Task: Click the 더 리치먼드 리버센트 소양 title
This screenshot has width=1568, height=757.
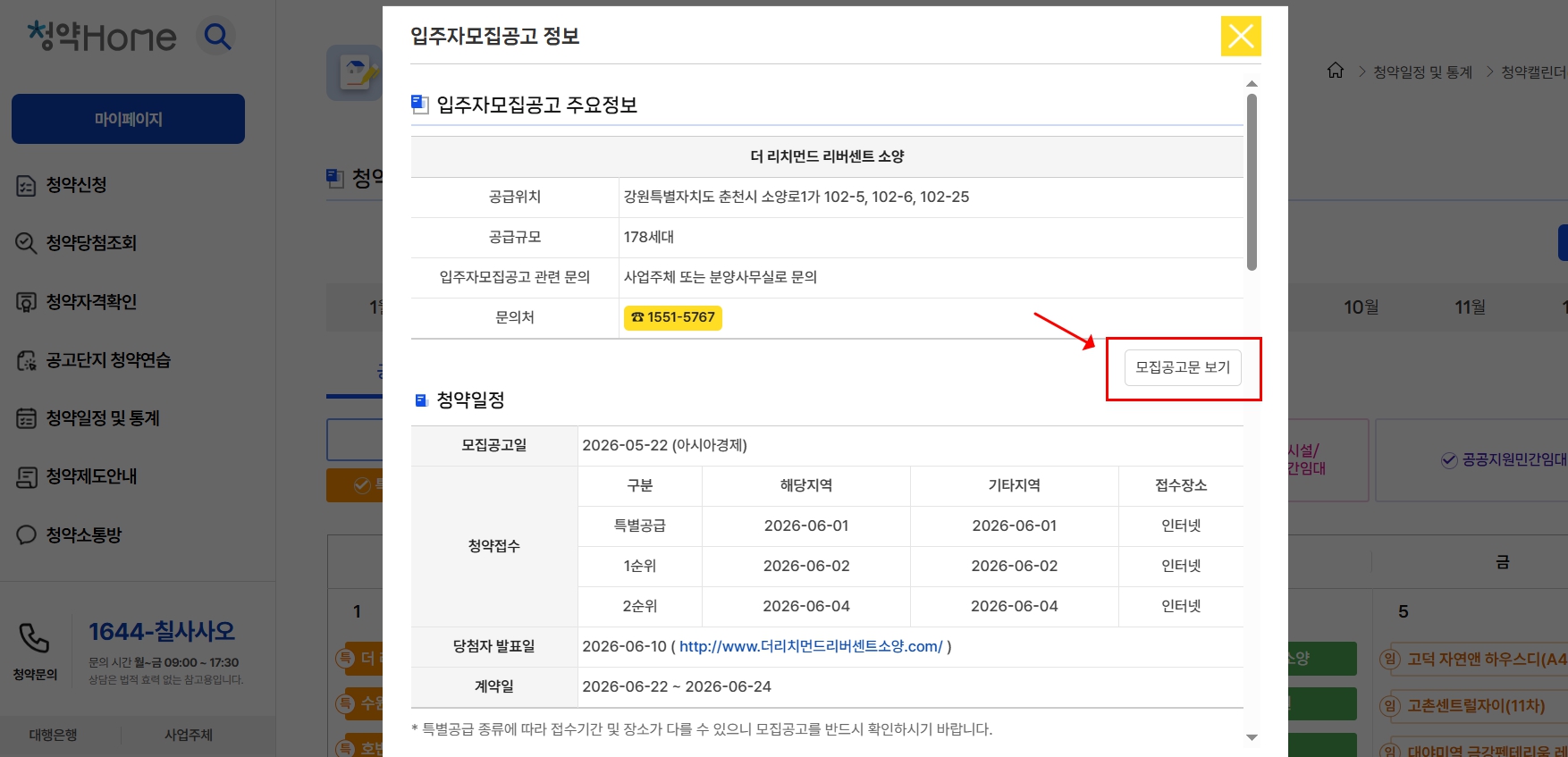Action: [x=827, y=156]
